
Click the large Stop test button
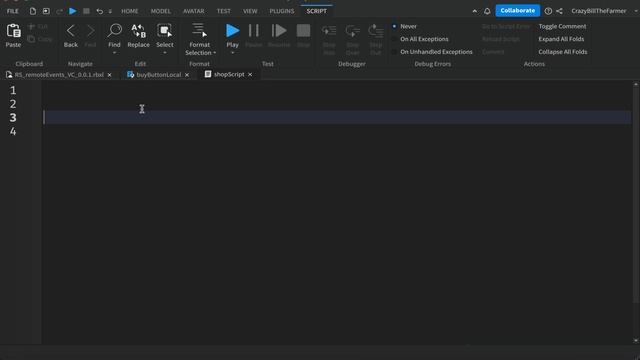point(303,31)
